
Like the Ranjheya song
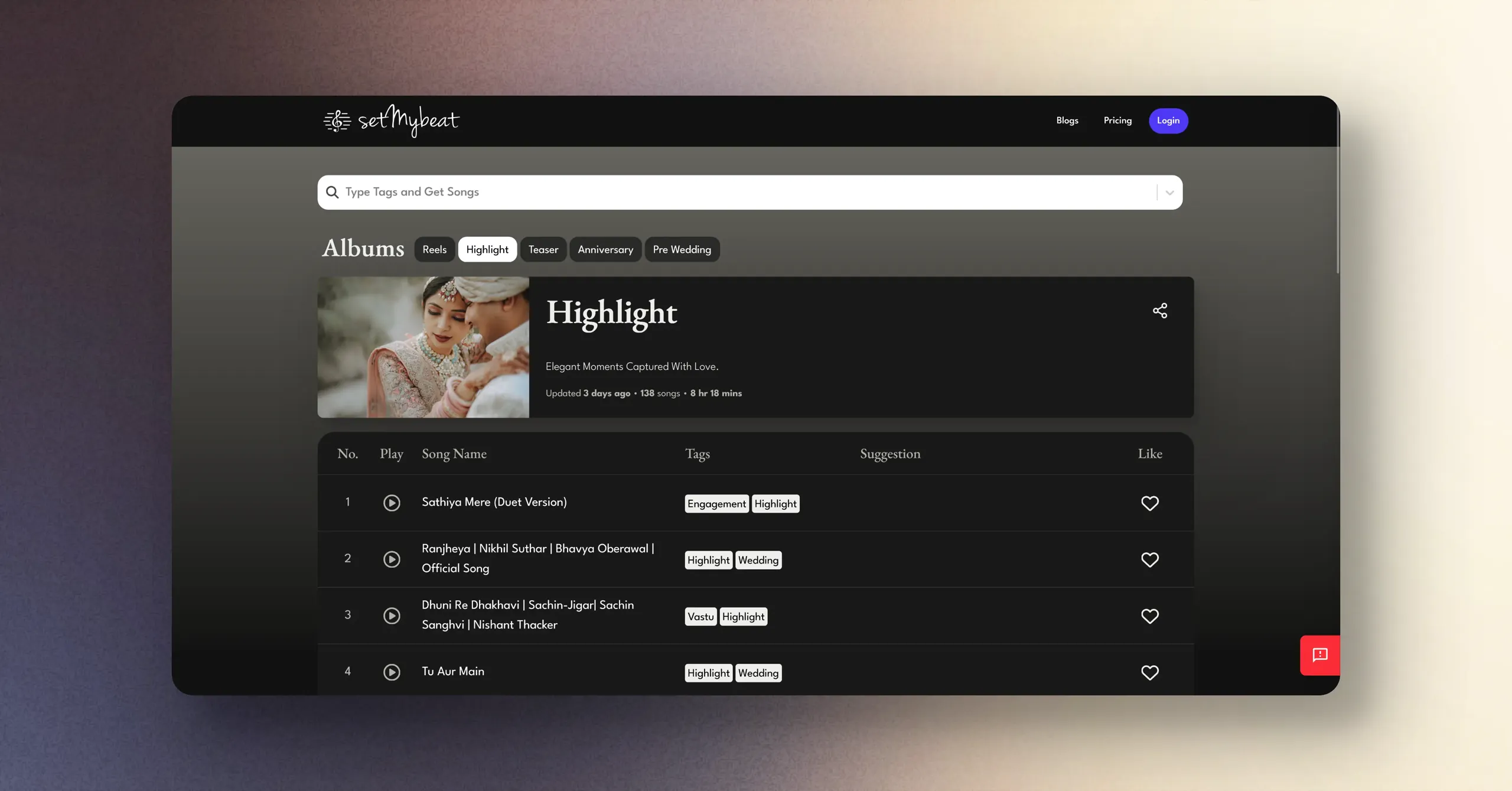tap(1149, 559)
